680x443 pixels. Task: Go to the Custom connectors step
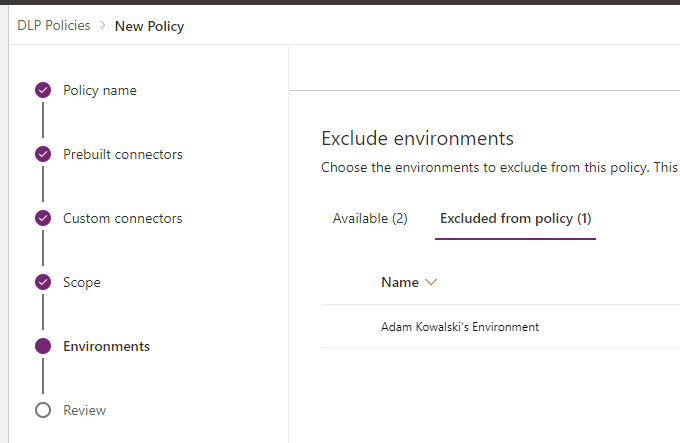tap(123, 218)
